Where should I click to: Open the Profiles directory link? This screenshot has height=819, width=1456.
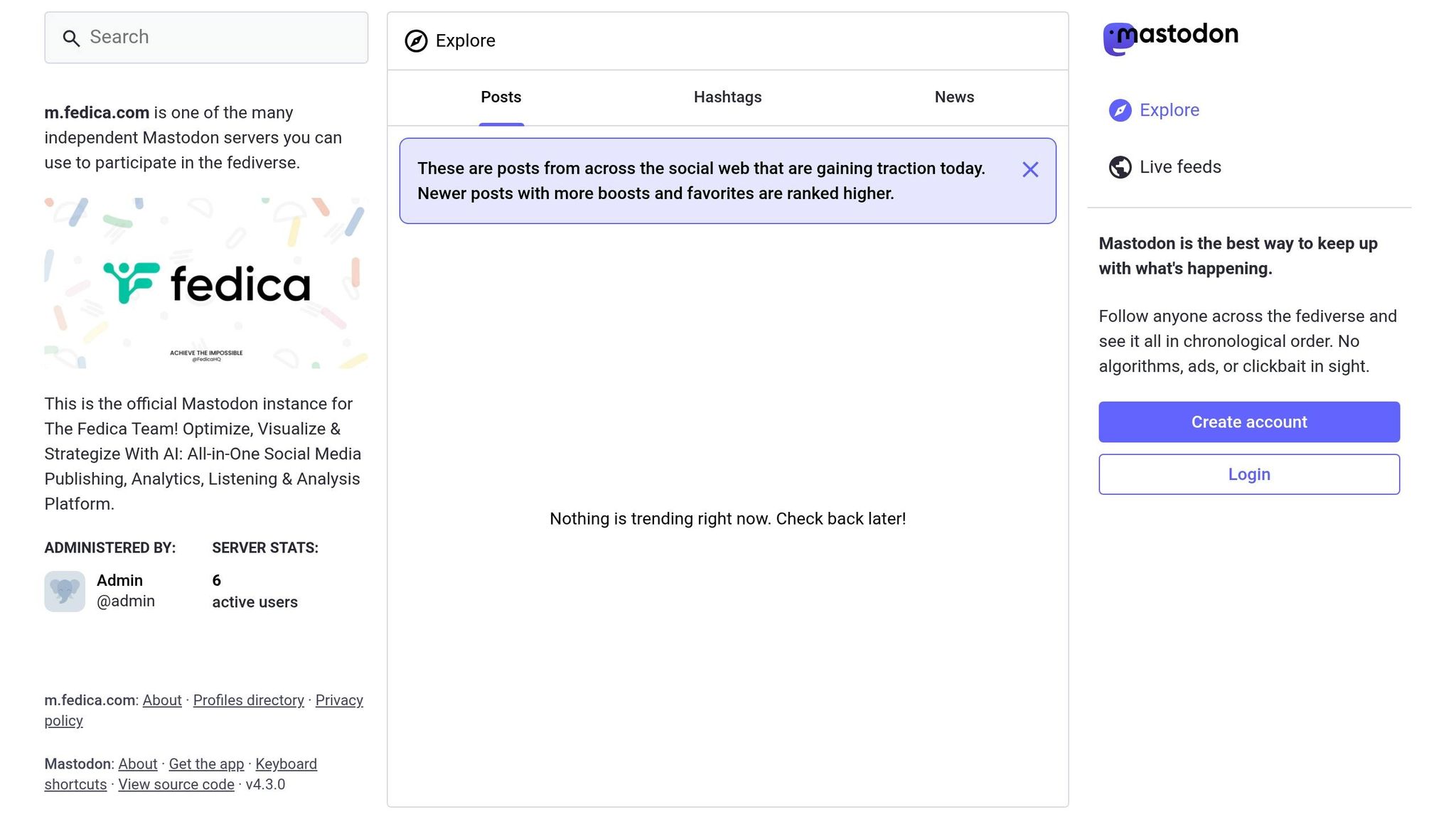(x=248, y=700)
